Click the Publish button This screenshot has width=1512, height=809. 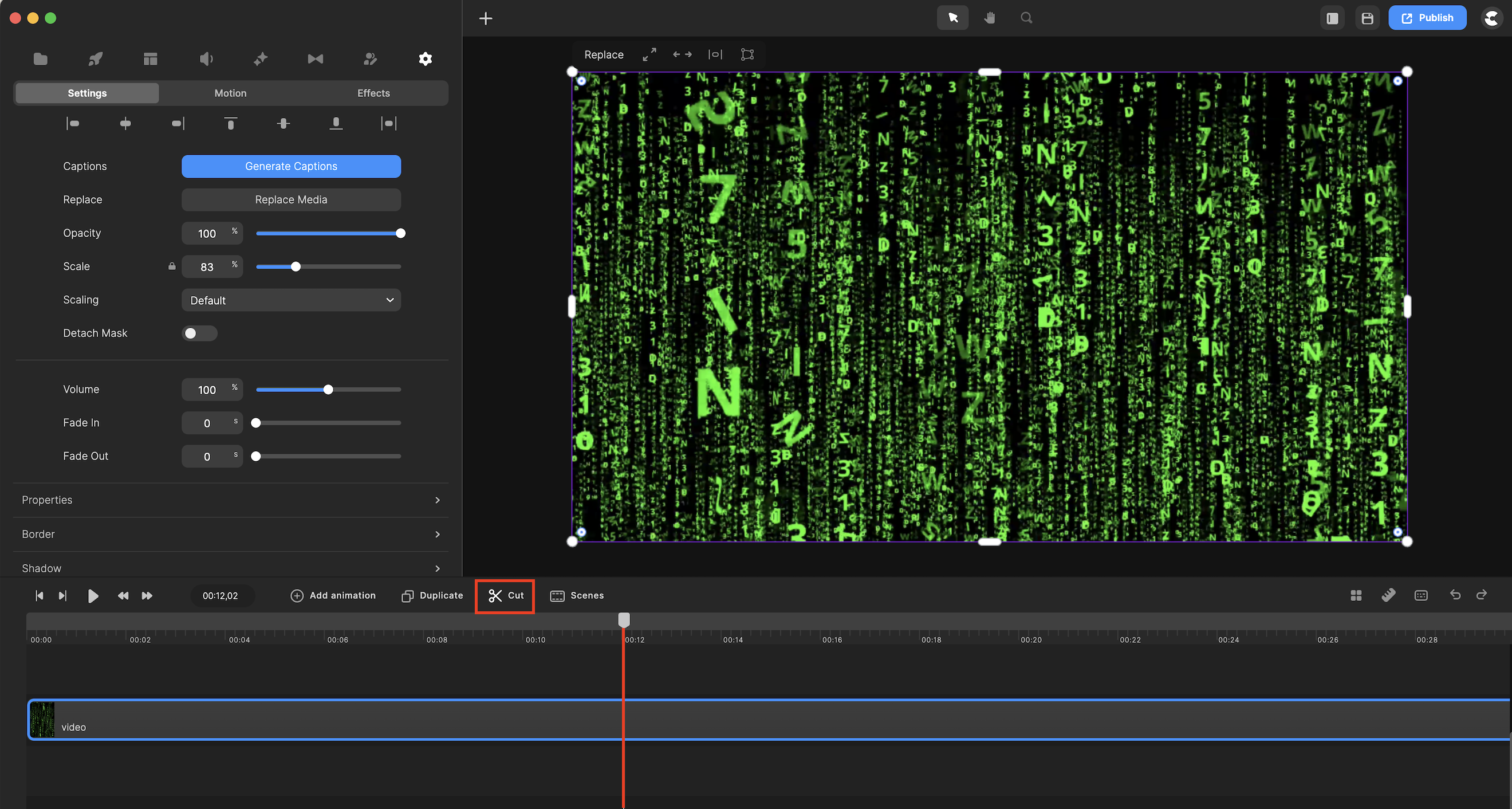(x=1427, y=18)
